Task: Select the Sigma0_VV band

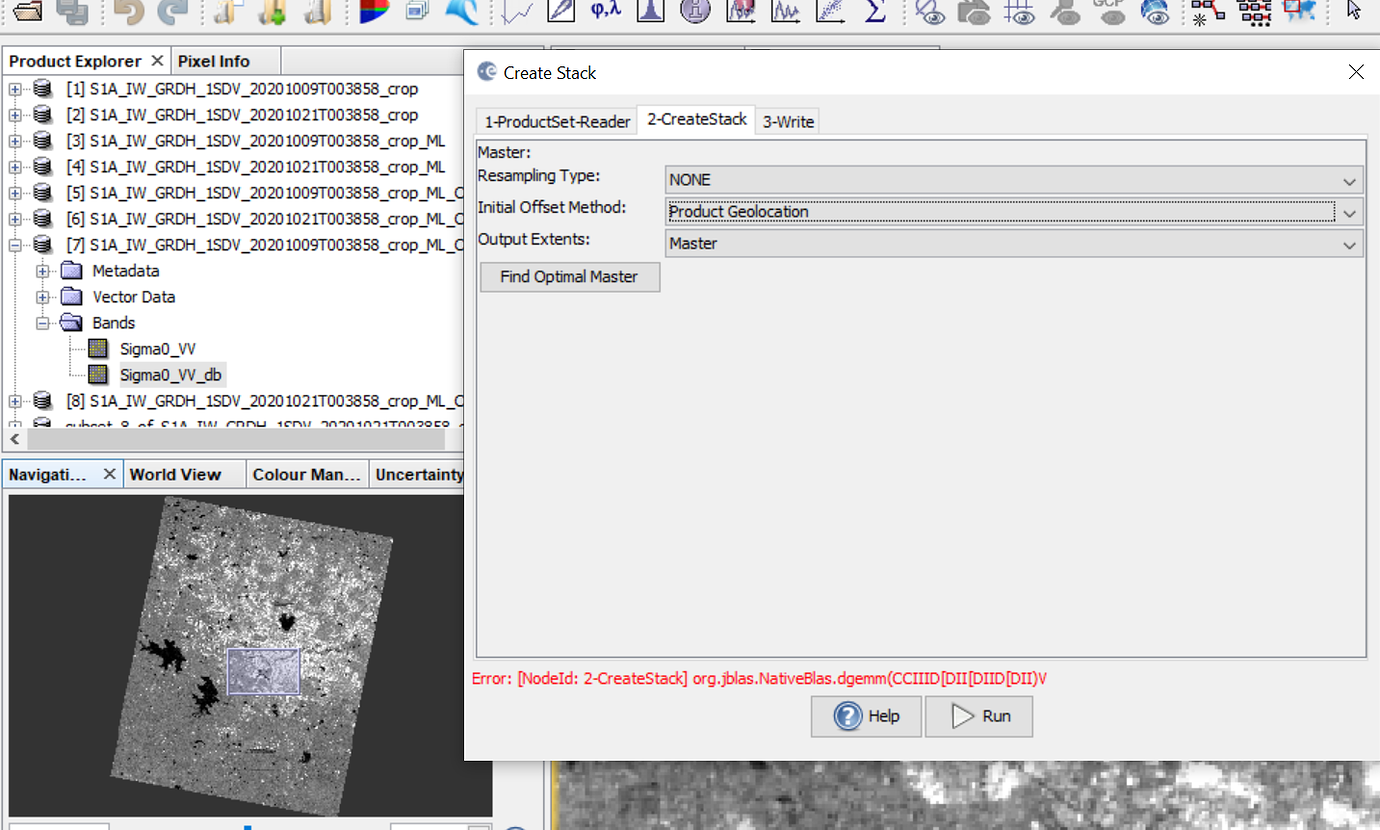Action: [158, 349]
